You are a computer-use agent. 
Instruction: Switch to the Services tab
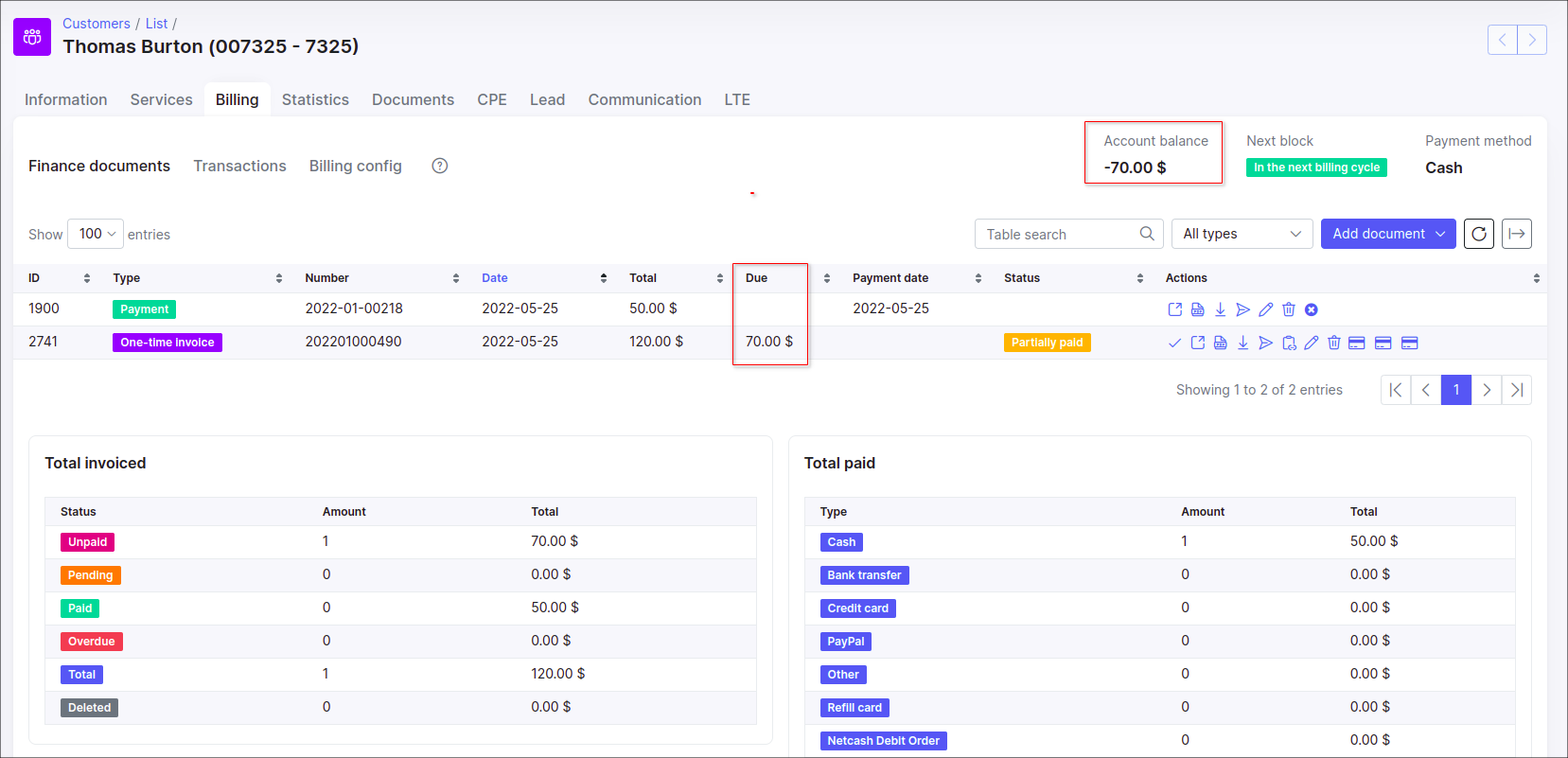pos(161,99)
